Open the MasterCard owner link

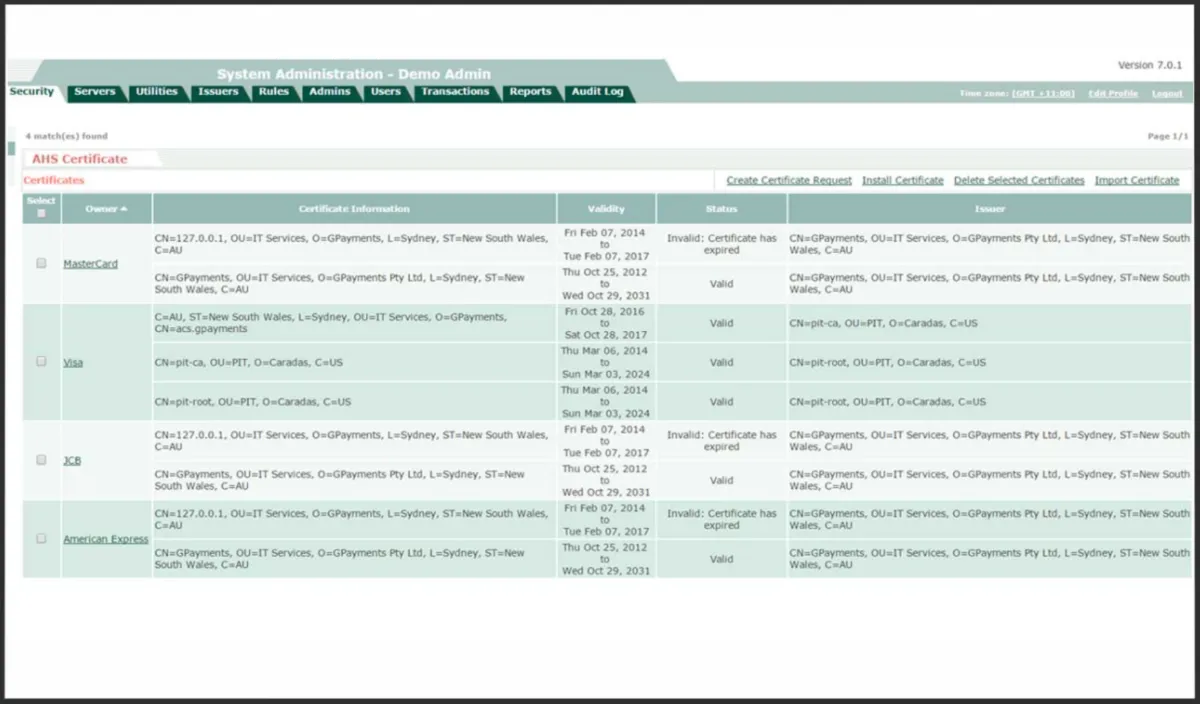pyautogui.click(x=90, y=264)
